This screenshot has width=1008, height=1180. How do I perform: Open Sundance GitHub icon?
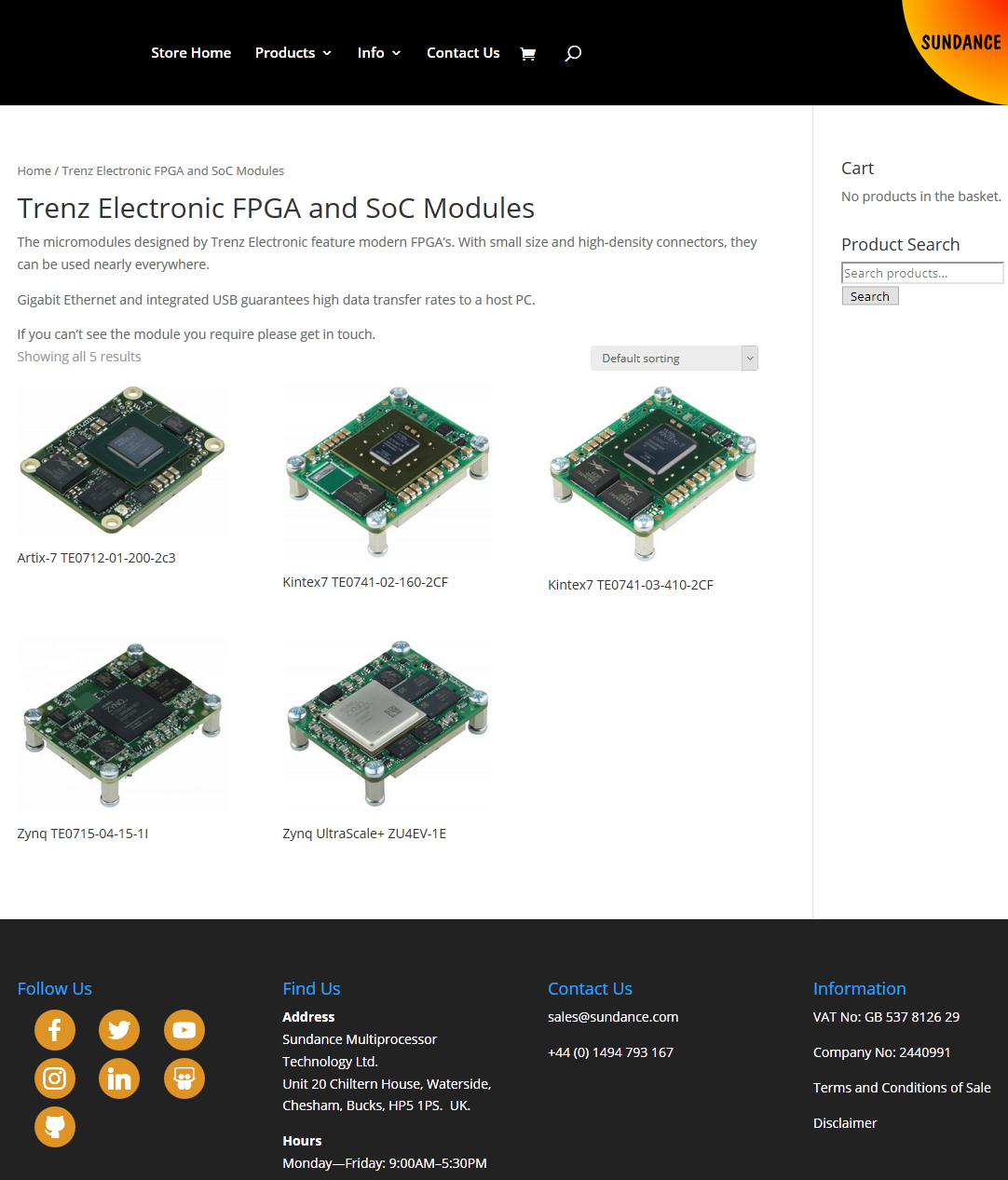click(55, 1127)
